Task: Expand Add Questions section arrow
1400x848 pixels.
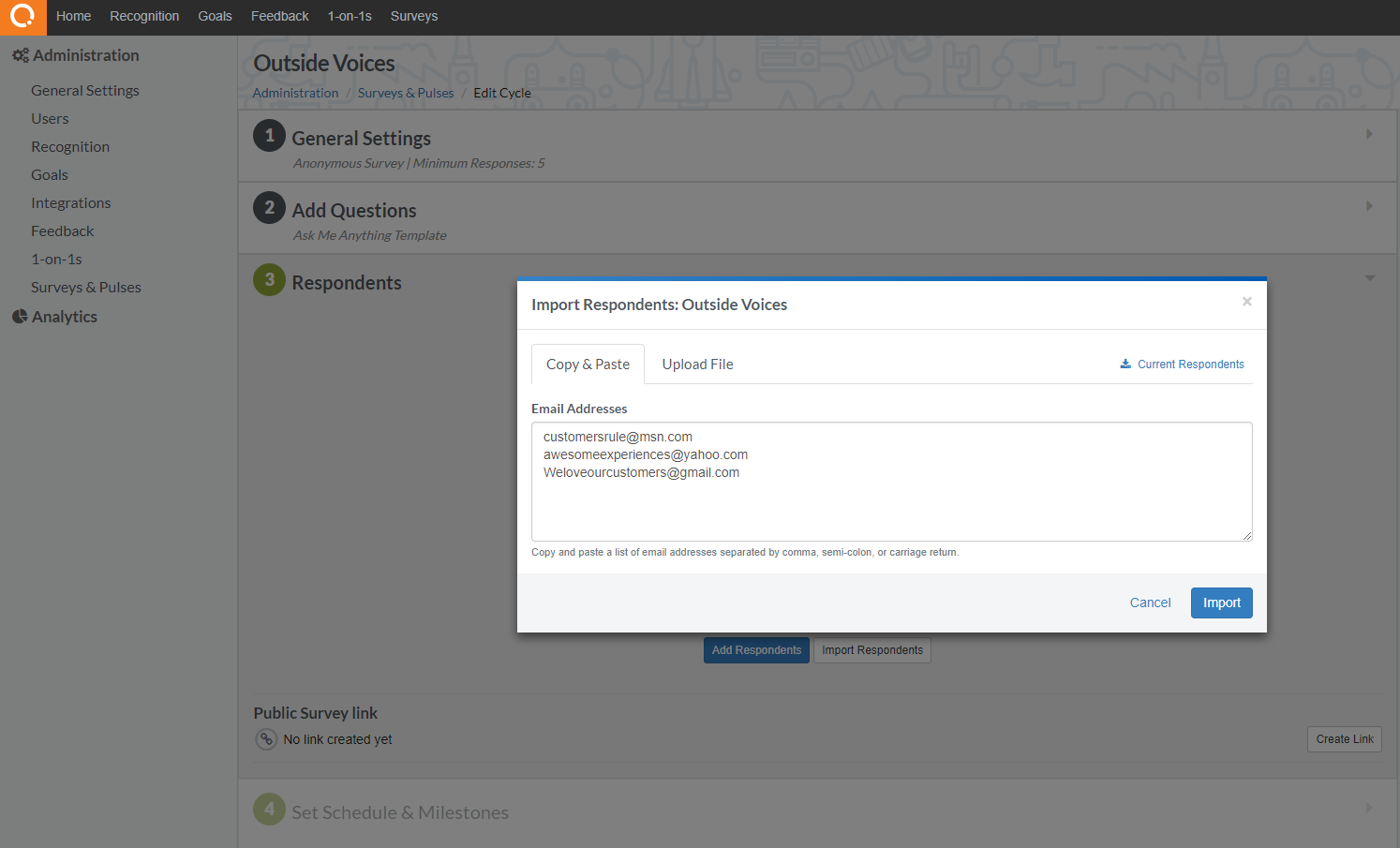Action: tap(1369, 206)
